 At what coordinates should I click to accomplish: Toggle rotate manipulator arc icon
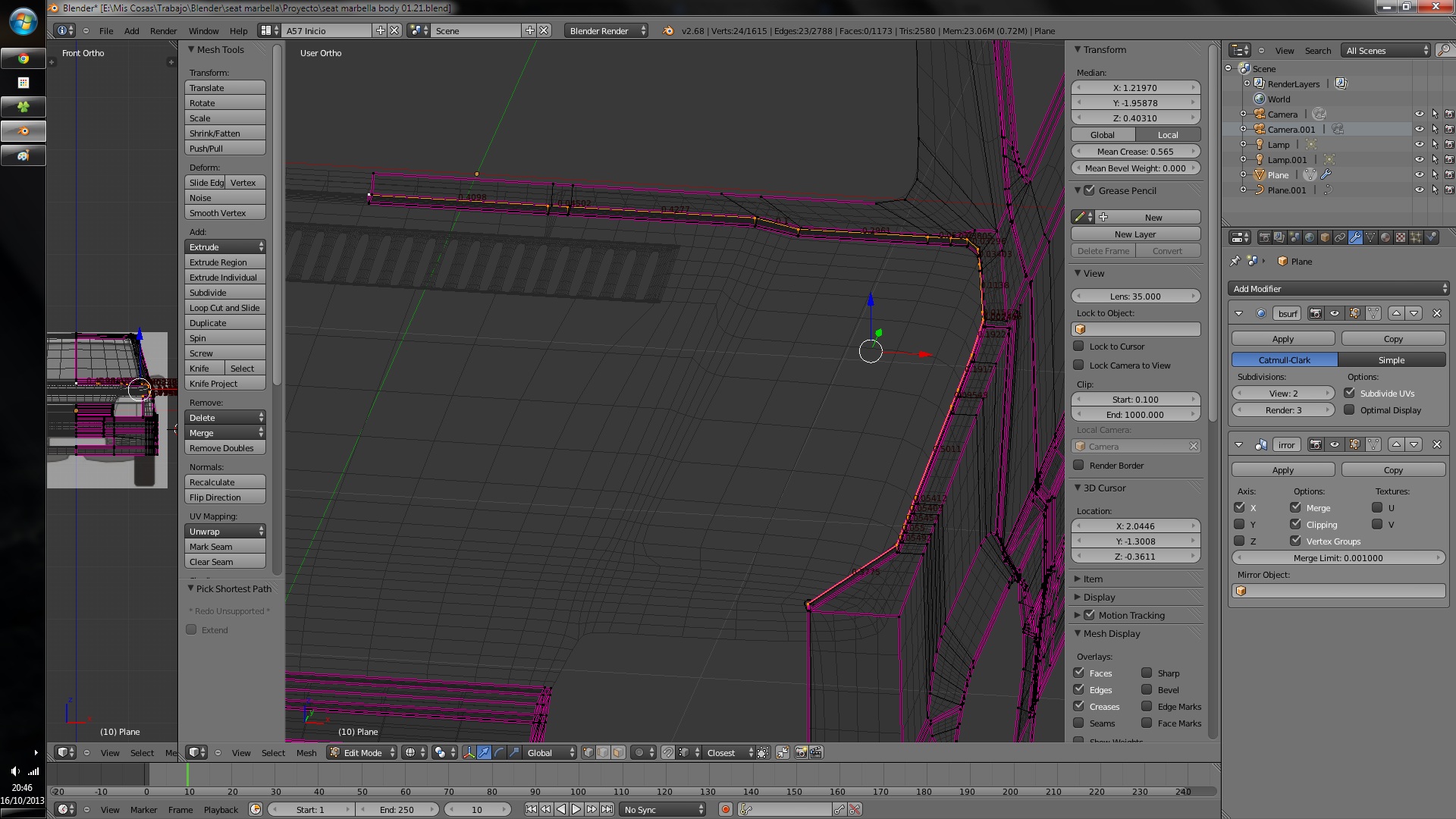[x=499, y=752]
